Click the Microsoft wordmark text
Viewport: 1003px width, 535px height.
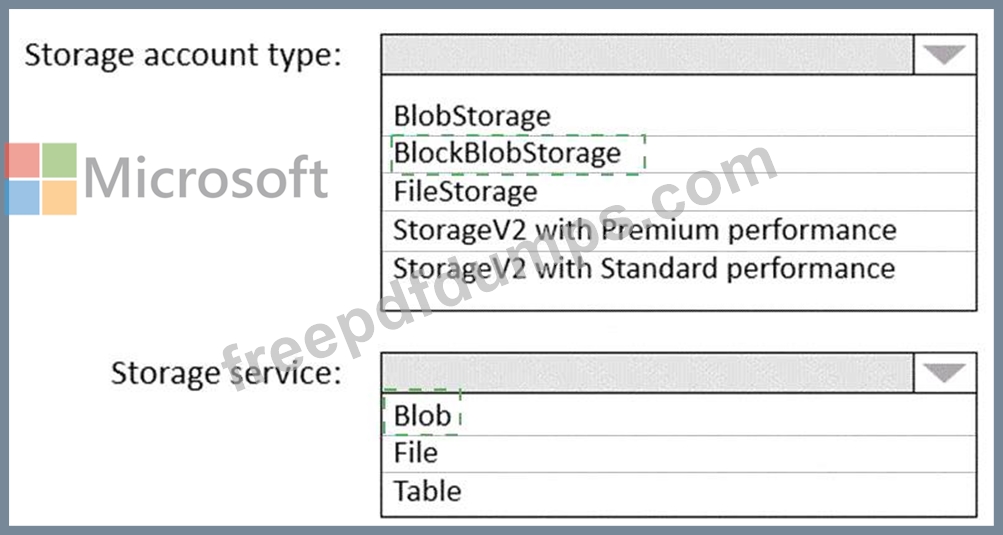(x=205, y=179)
